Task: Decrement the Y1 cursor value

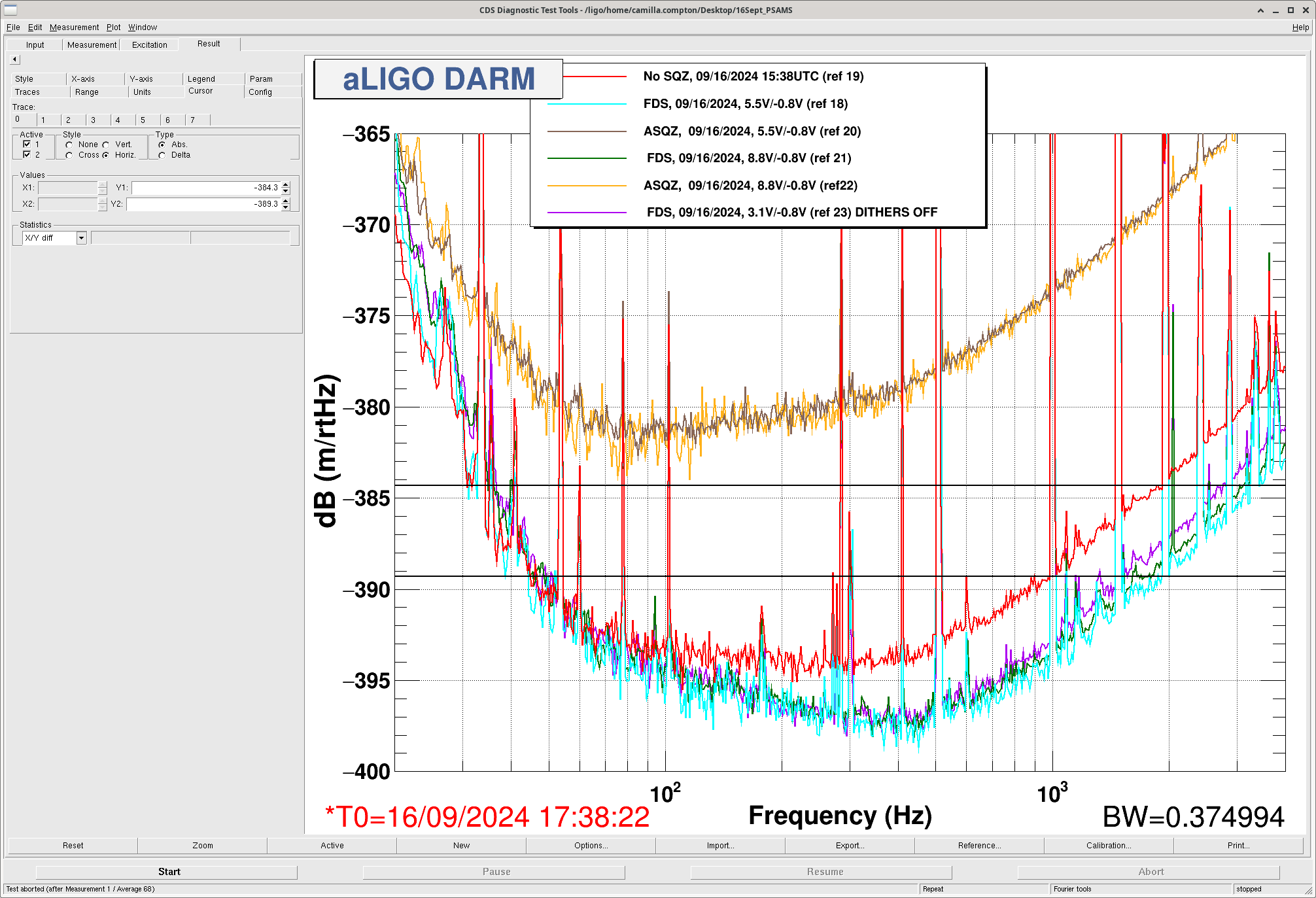Action: tap(286, 191)
